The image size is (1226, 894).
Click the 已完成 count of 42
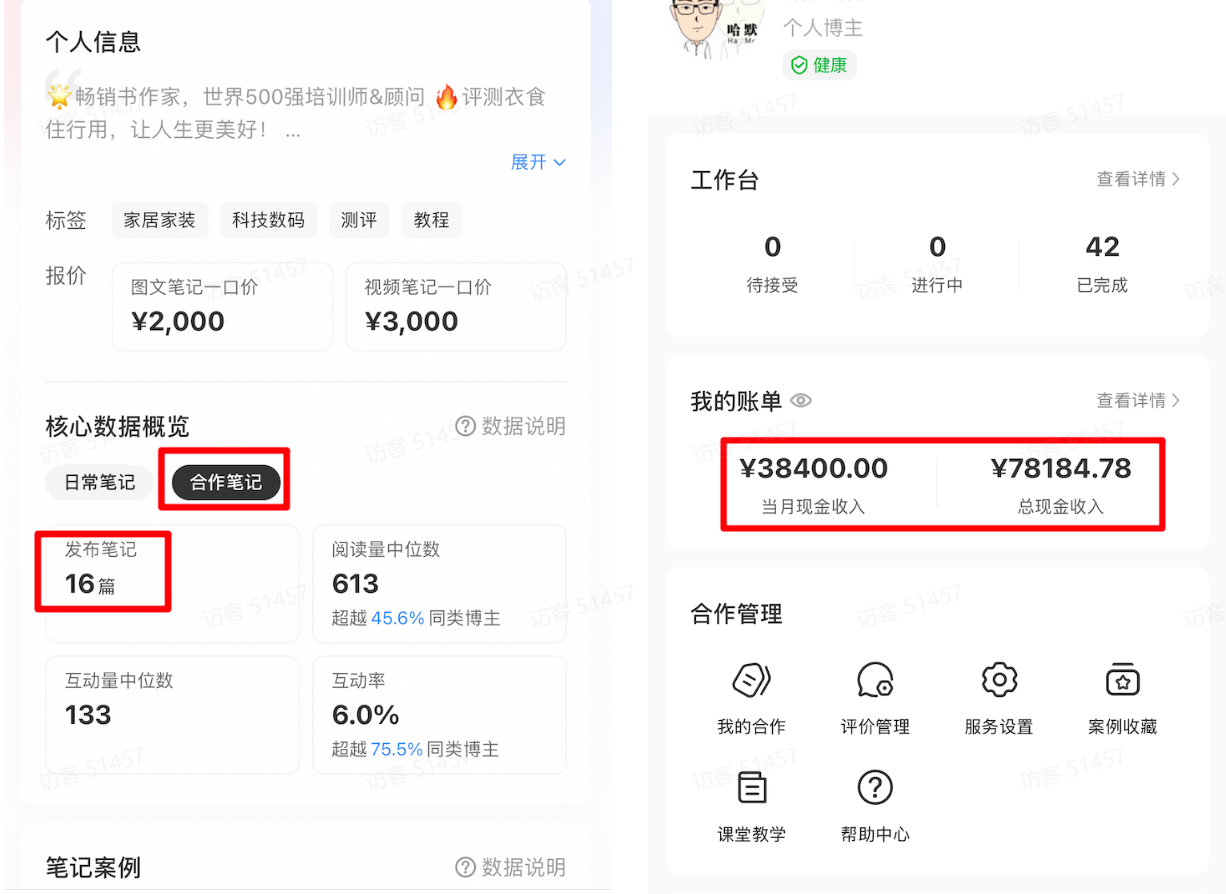coord(1102,260)
